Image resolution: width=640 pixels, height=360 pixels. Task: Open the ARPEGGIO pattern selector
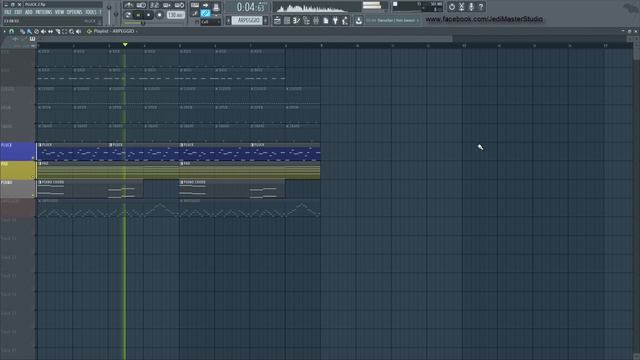click(x=247, y=20)
